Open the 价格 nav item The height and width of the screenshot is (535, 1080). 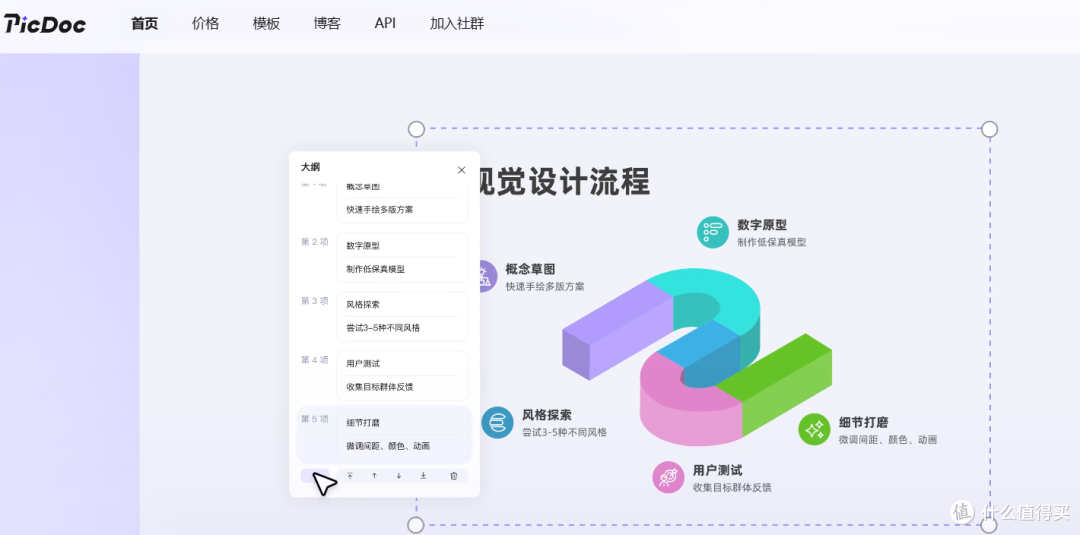pyautogui.click(x=205, y=23)
